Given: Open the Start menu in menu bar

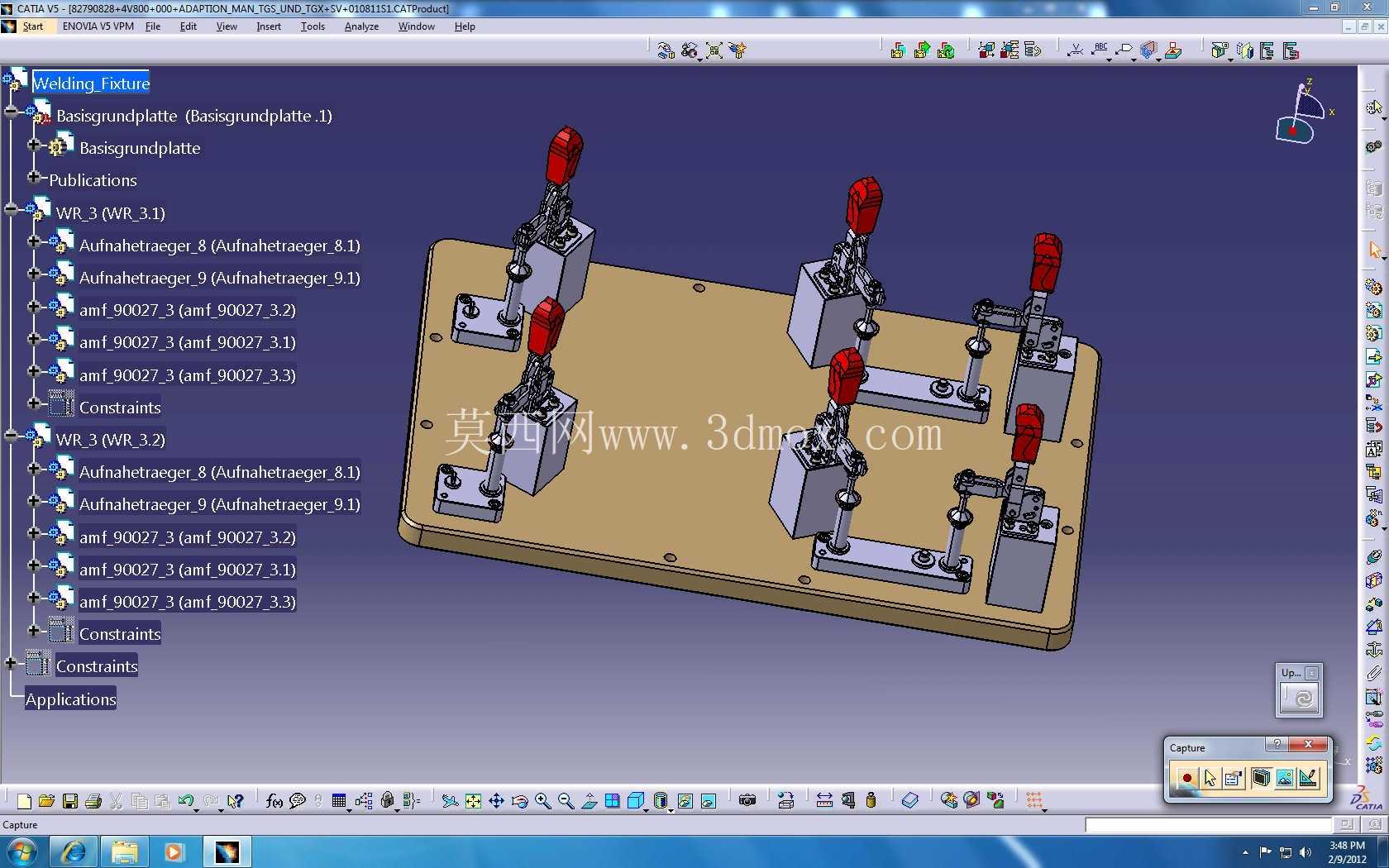Looking at the screenshot, I should click(x=33, y=26).
